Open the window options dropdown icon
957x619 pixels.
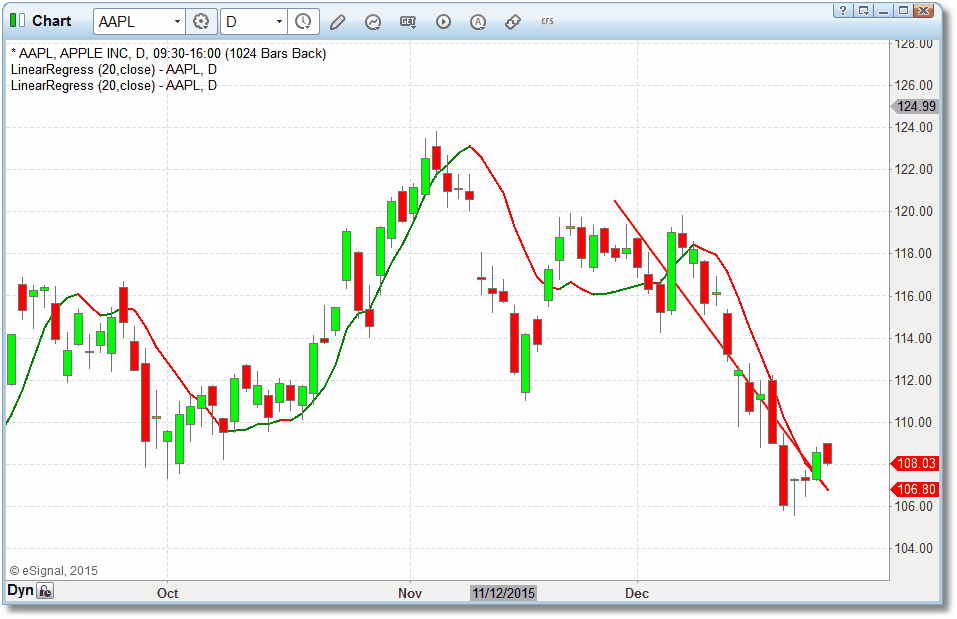tap(863, 10)
